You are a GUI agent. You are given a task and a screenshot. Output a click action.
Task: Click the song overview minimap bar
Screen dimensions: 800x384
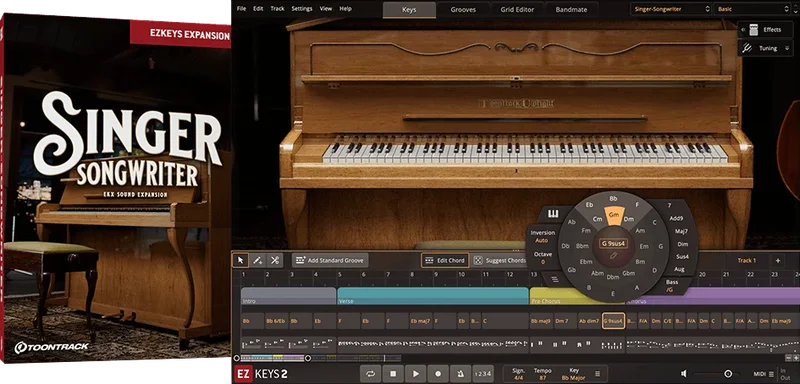[x=319, y=358]
